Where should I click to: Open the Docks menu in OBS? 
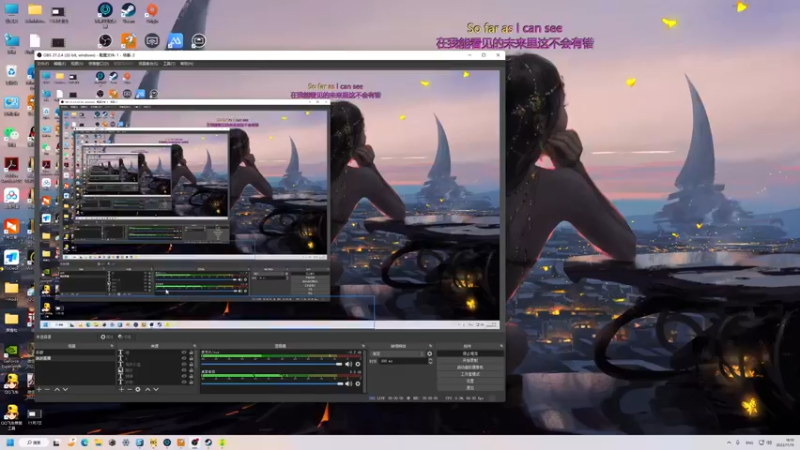(98, 64)
